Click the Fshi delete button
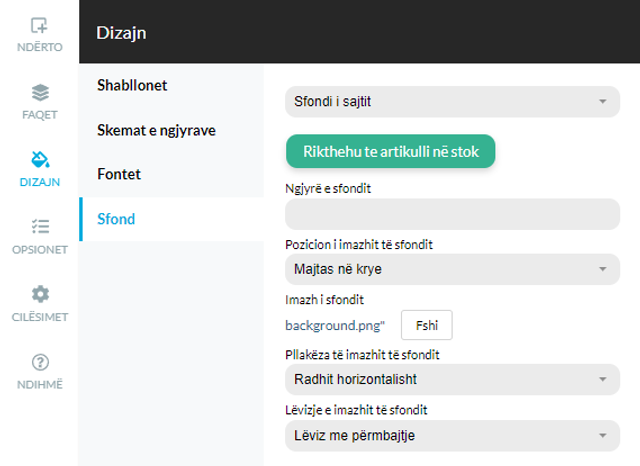The image size is (640, 466). [x=427, y=325]
